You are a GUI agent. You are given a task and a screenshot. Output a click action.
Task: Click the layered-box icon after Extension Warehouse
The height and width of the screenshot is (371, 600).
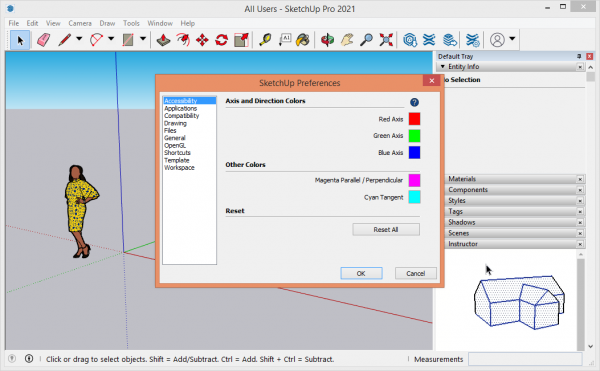click(450, 40)
